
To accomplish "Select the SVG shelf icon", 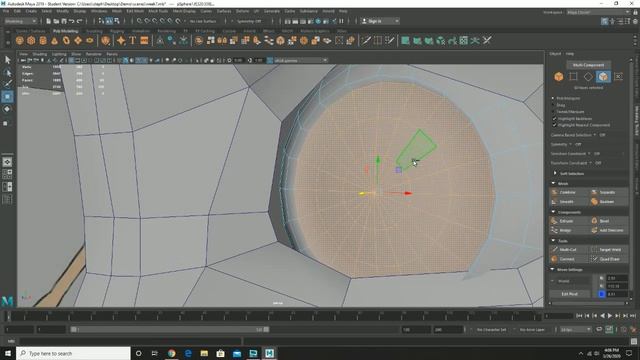I will click(144, 40).
